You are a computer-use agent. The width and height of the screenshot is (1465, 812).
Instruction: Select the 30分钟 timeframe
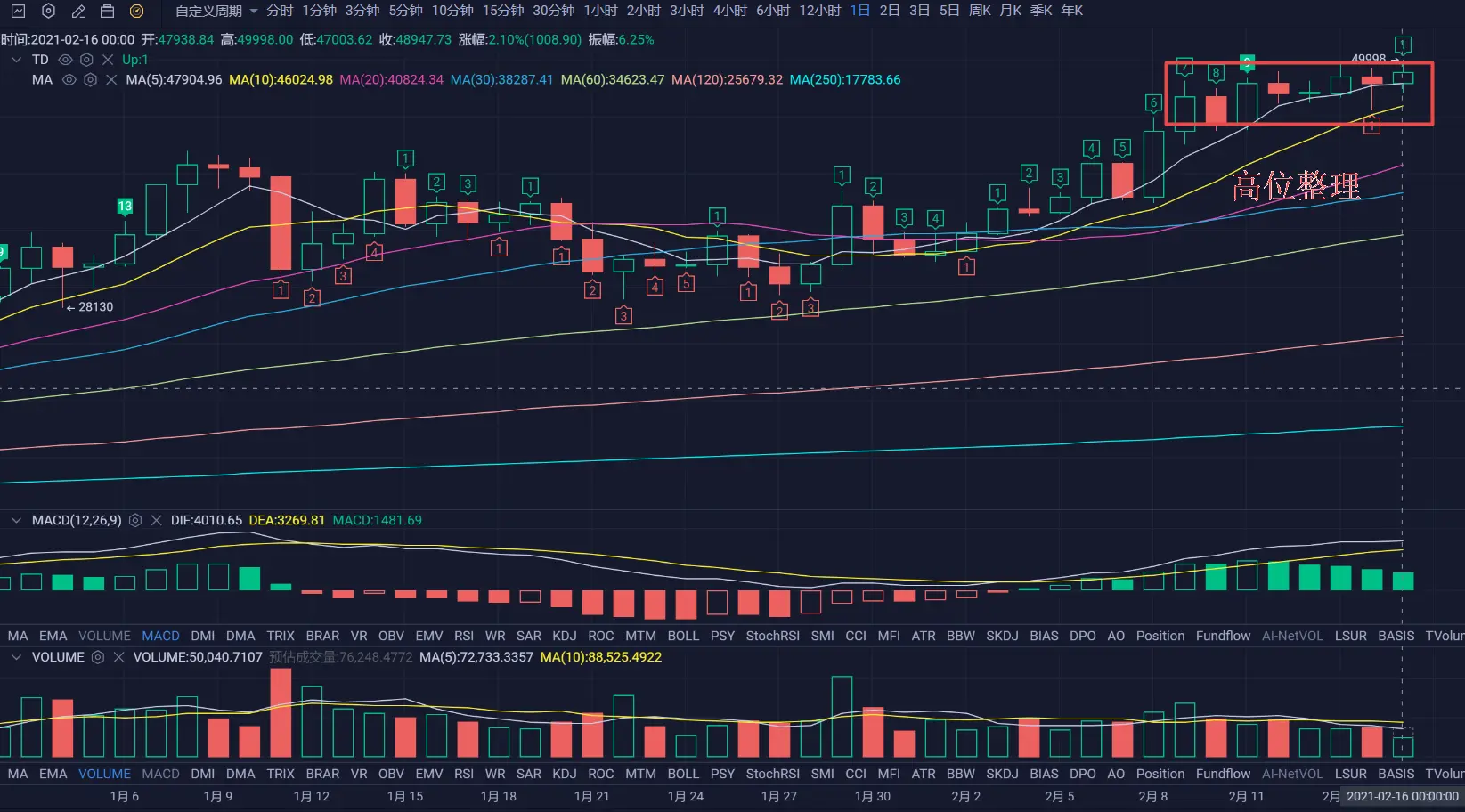tap(553, 11)
